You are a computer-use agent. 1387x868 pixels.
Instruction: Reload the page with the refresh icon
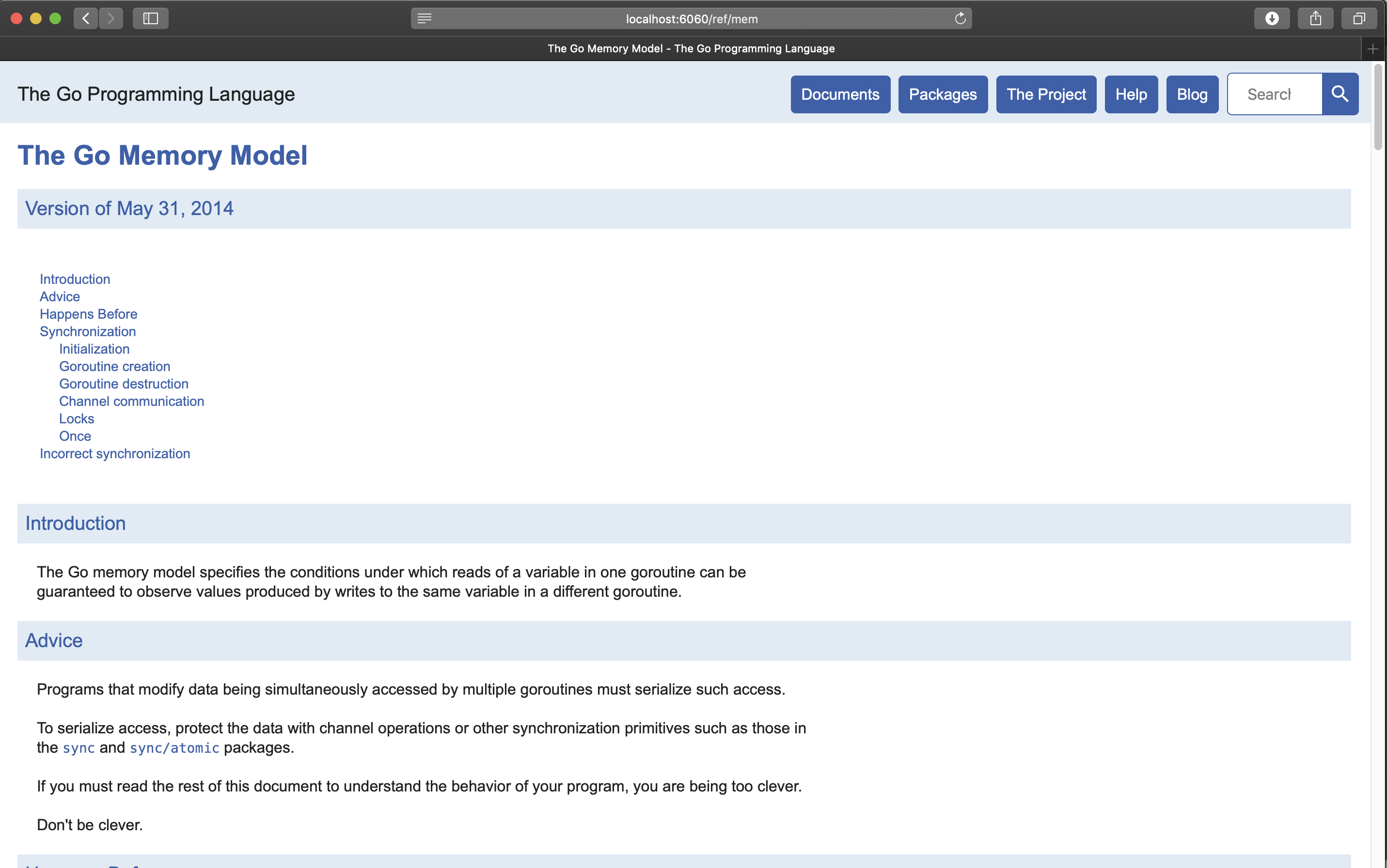click(960, 18)
